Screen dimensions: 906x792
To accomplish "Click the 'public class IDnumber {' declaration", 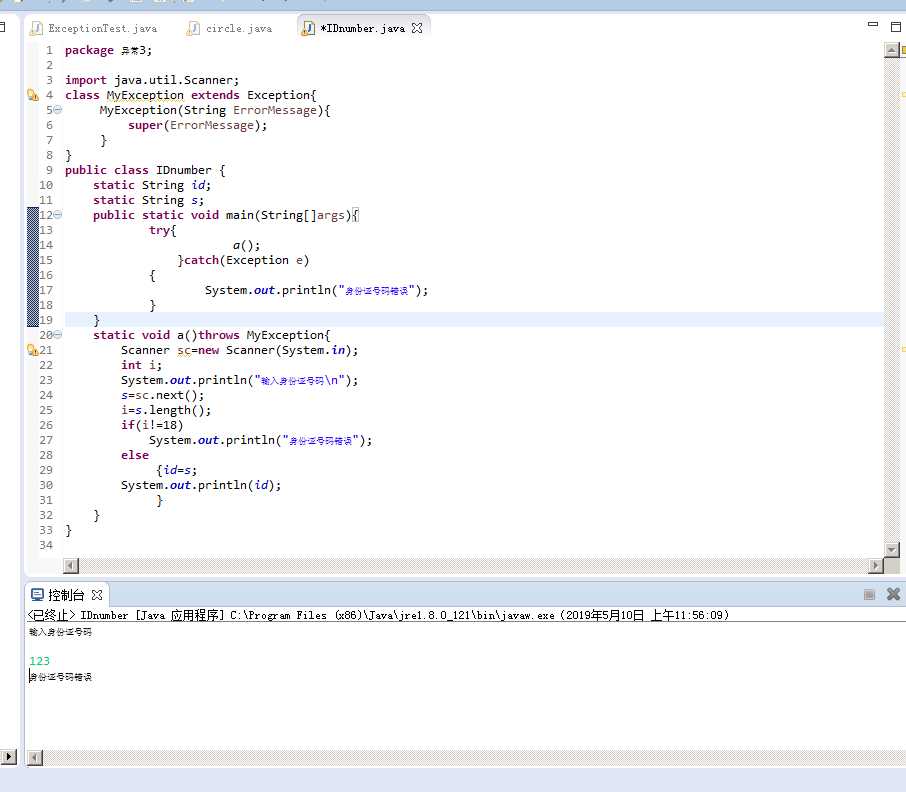I will click(x=145, y=170).
